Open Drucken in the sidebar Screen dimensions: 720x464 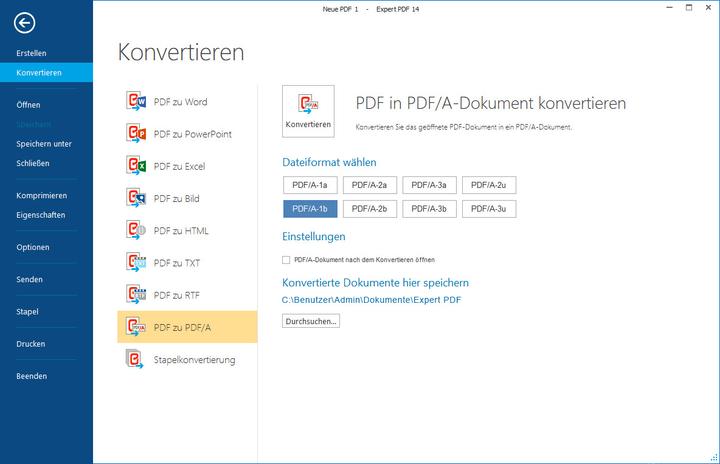coord(31,344)
